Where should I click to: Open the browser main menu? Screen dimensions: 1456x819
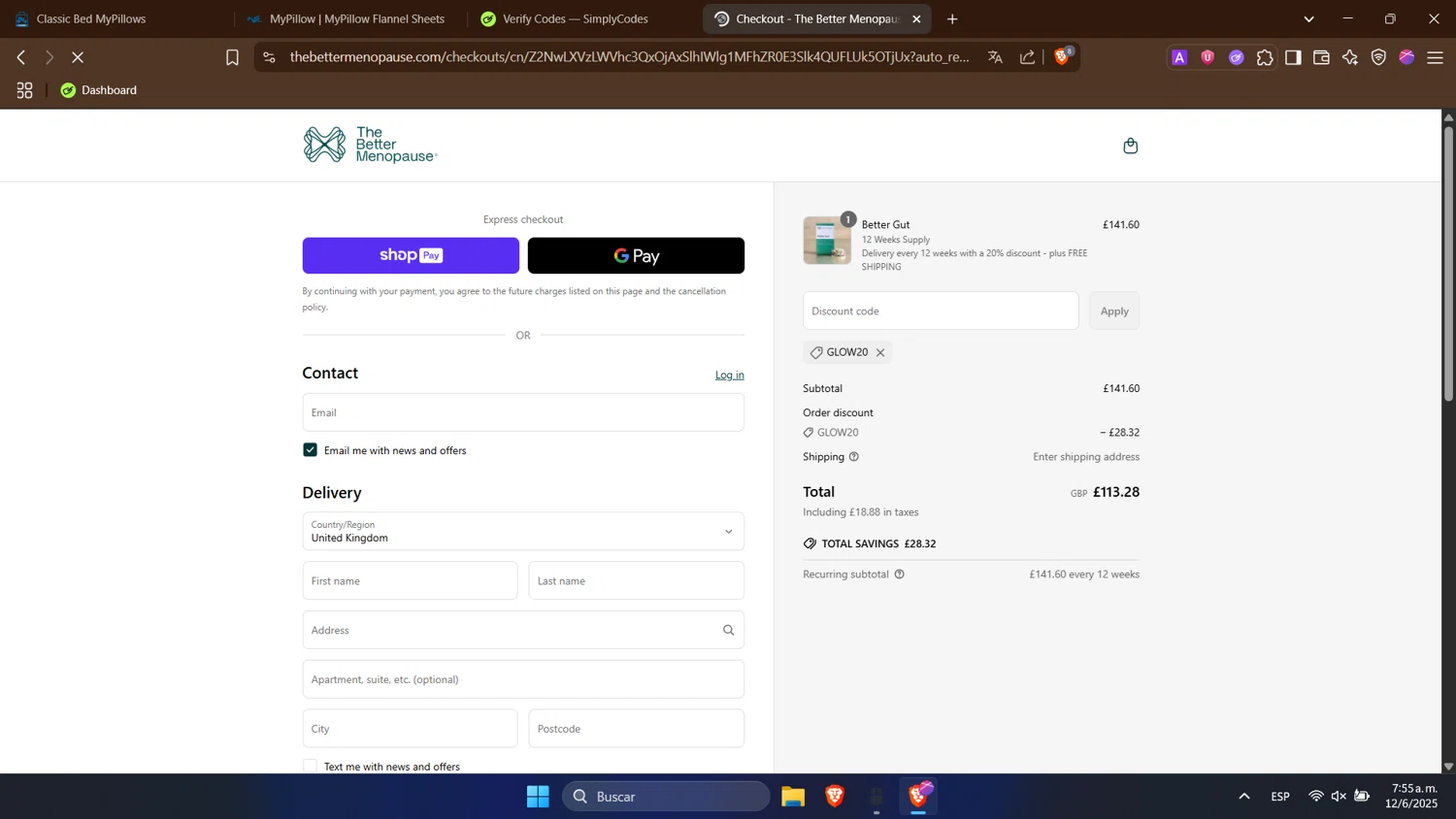[1435, 57]
